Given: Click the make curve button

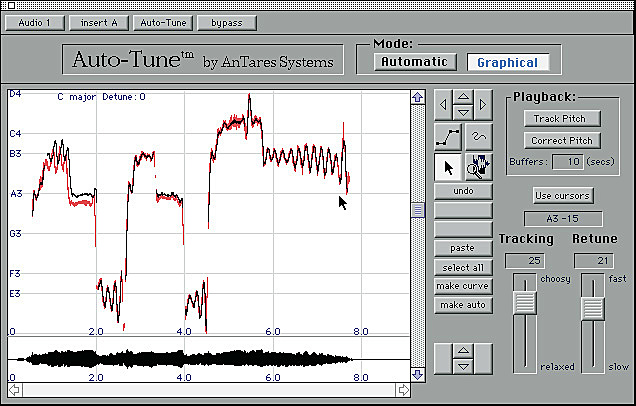Looking at the screenshot, I should click(x=463, y=286).
